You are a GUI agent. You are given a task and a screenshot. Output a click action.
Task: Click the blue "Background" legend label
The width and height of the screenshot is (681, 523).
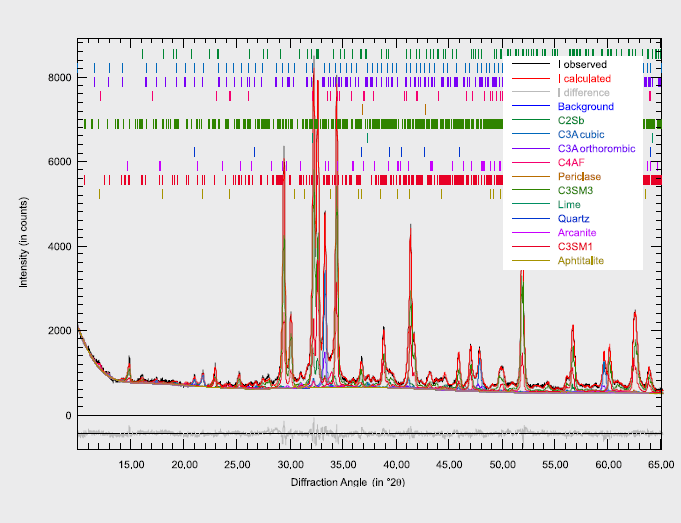coord(585,106)
